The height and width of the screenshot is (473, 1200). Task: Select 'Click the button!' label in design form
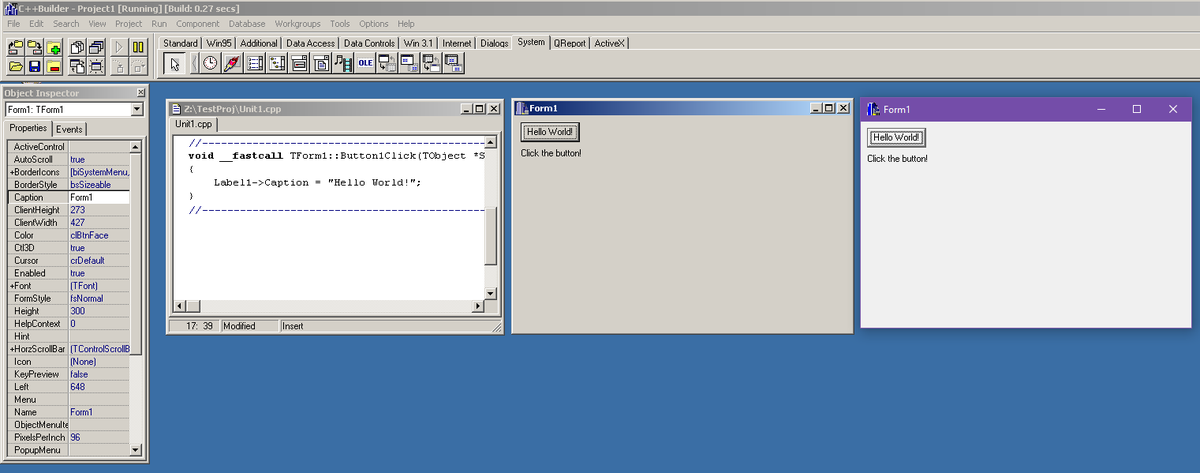[551, 153]
